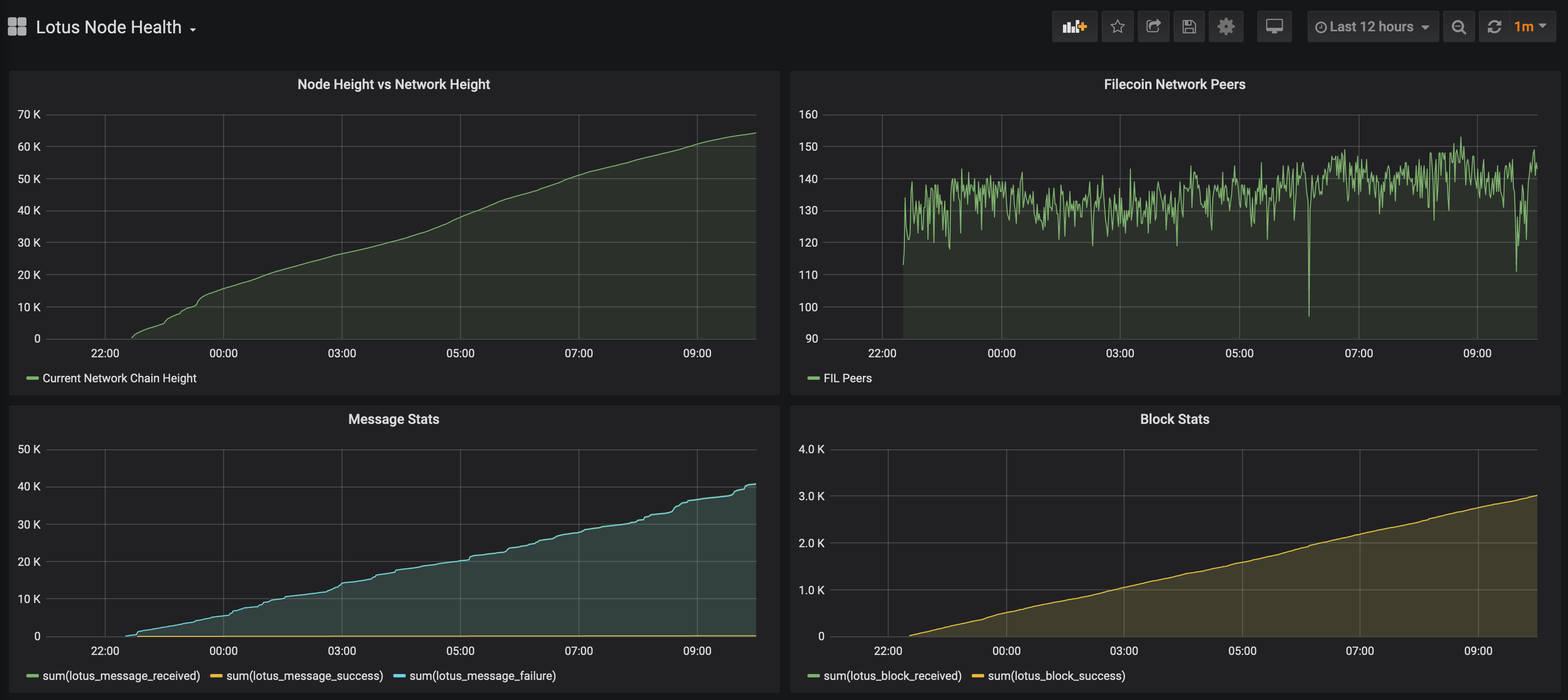This screenshot has width=1568, height=700.
Task: Open the Grafana dashboards grid icon
Action: pyautogui.click(x=17, y=27)
